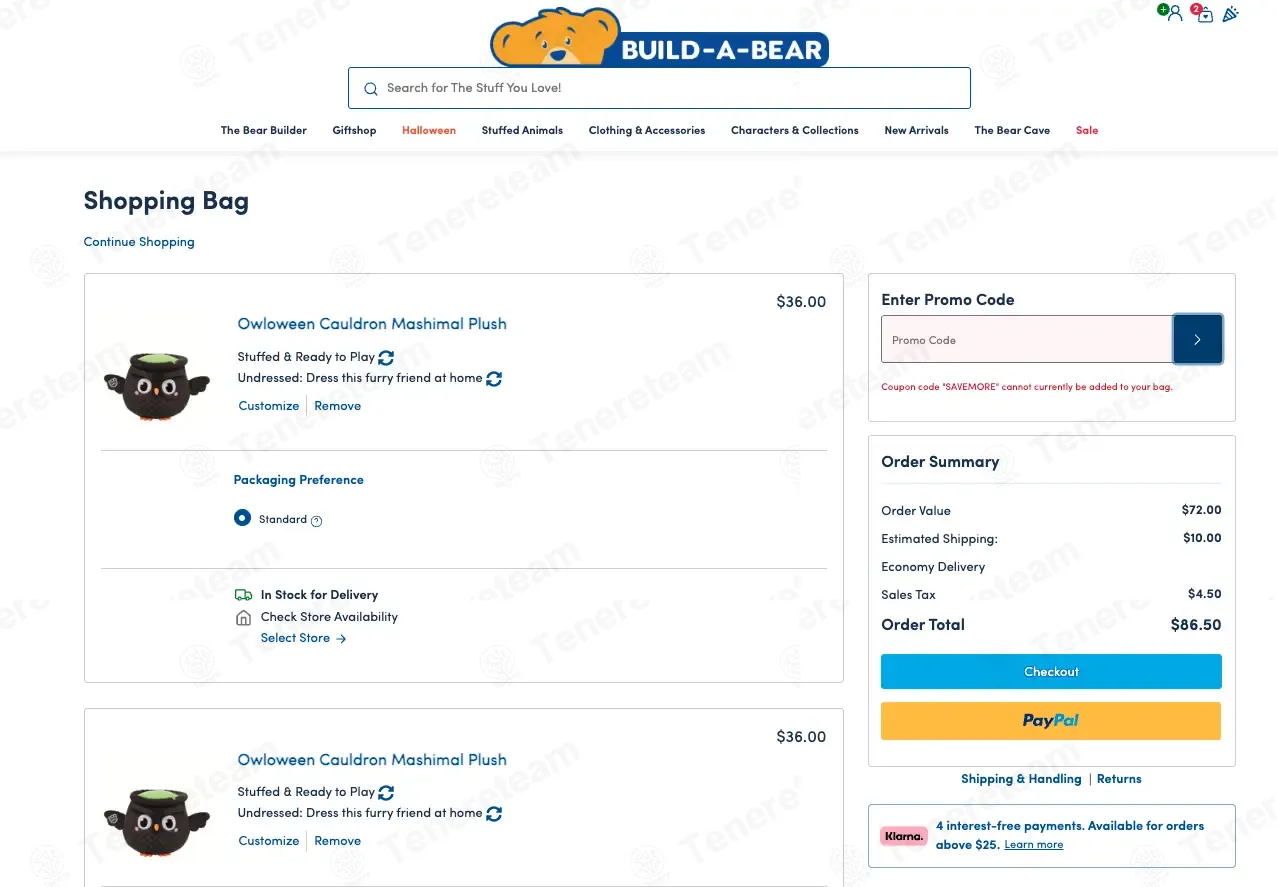Open the account profile icon
Screen dimensions: 1278x887
point(1173,14)
